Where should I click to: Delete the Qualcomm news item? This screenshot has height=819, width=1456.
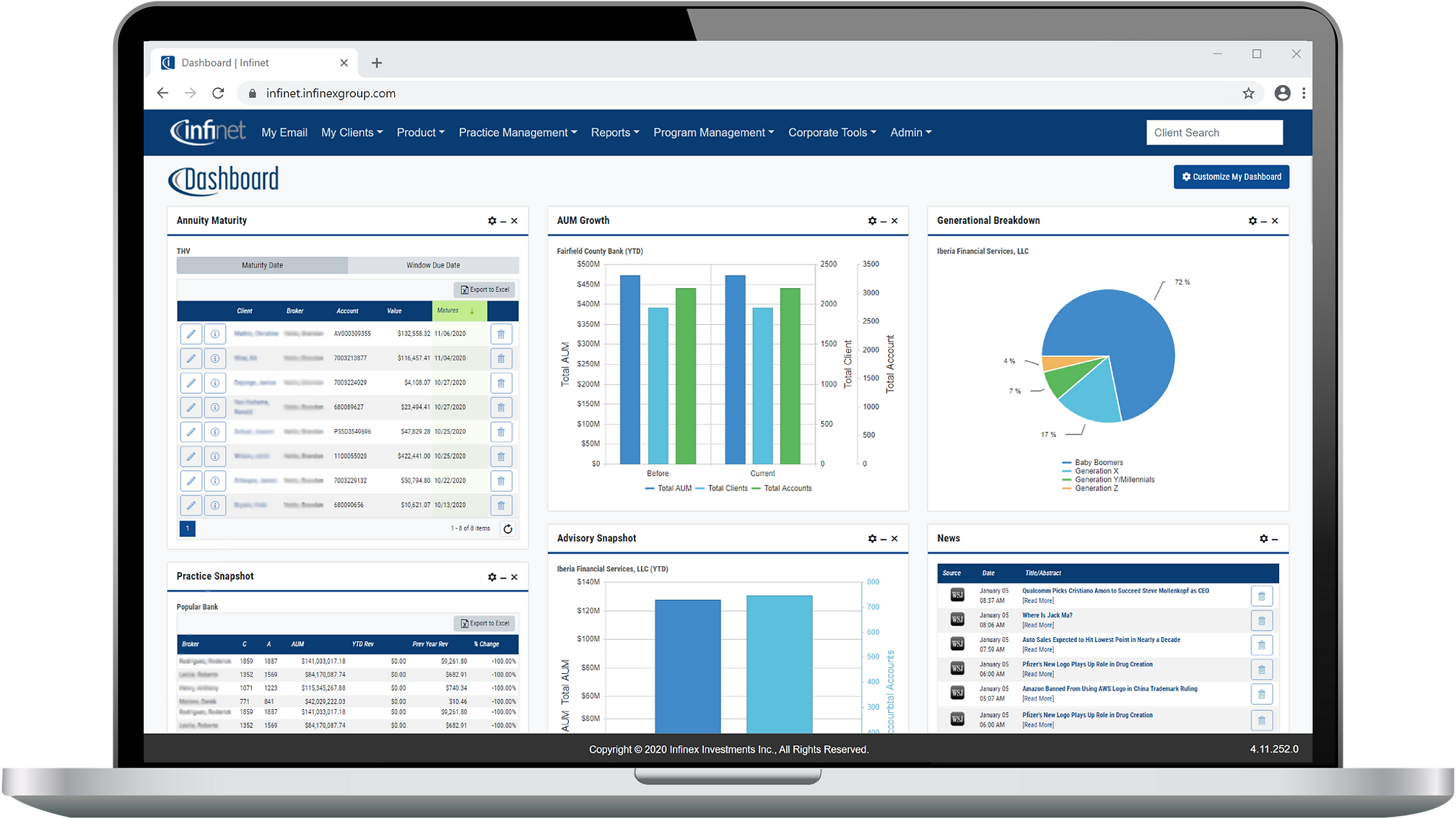(x=1261, y=596)
